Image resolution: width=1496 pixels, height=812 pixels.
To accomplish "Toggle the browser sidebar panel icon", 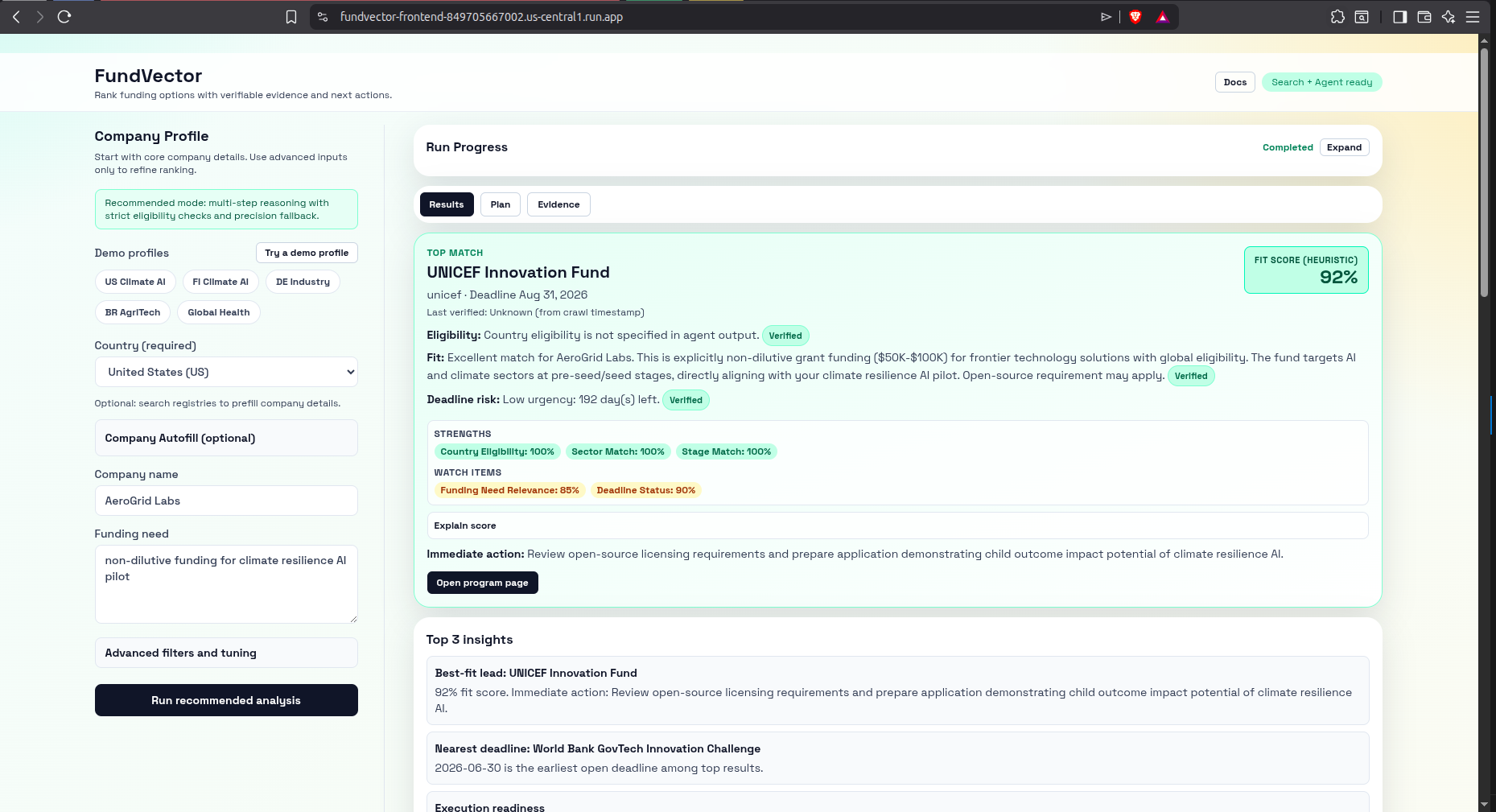I will point(1400,17).
